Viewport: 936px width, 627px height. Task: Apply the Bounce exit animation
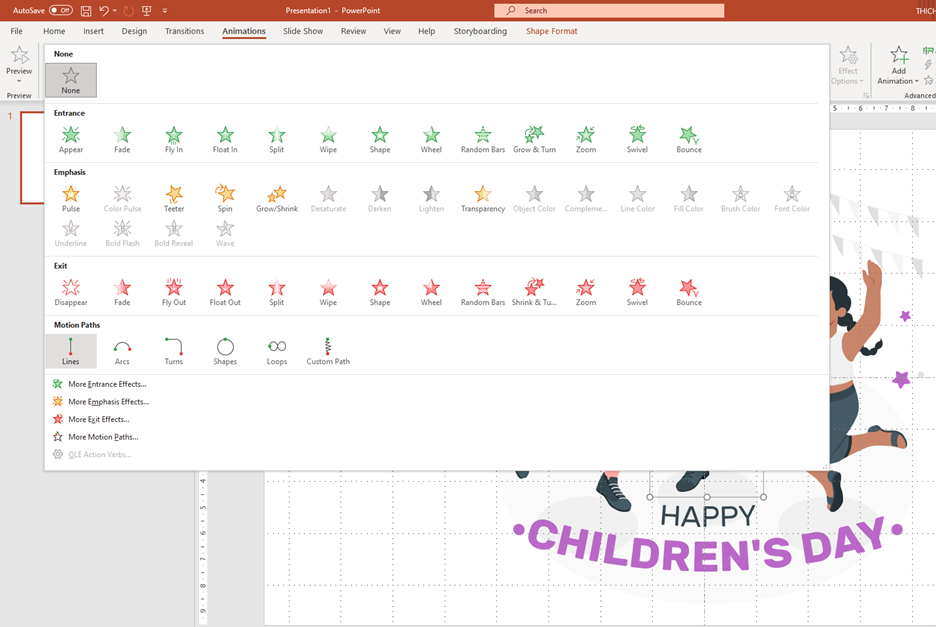[x=689, y=292]
